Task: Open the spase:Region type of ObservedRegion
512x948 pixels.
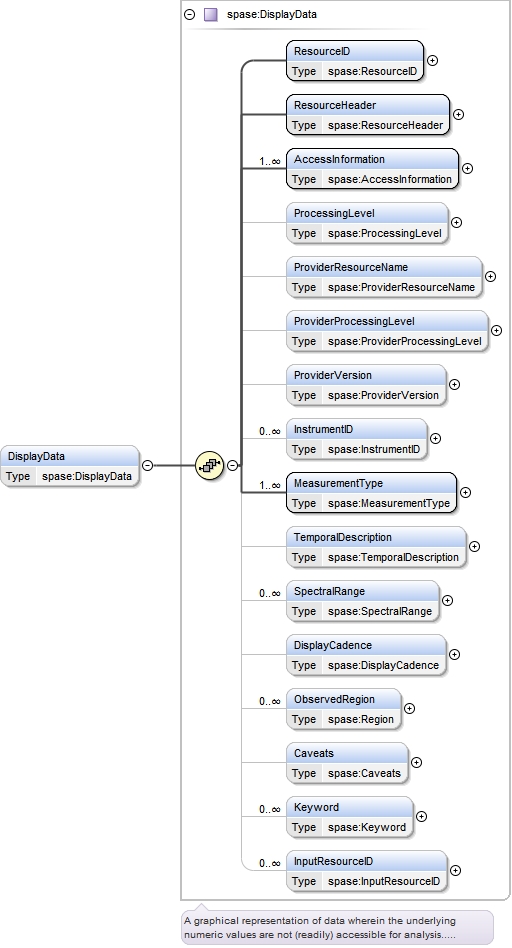Action: point(361,719)
